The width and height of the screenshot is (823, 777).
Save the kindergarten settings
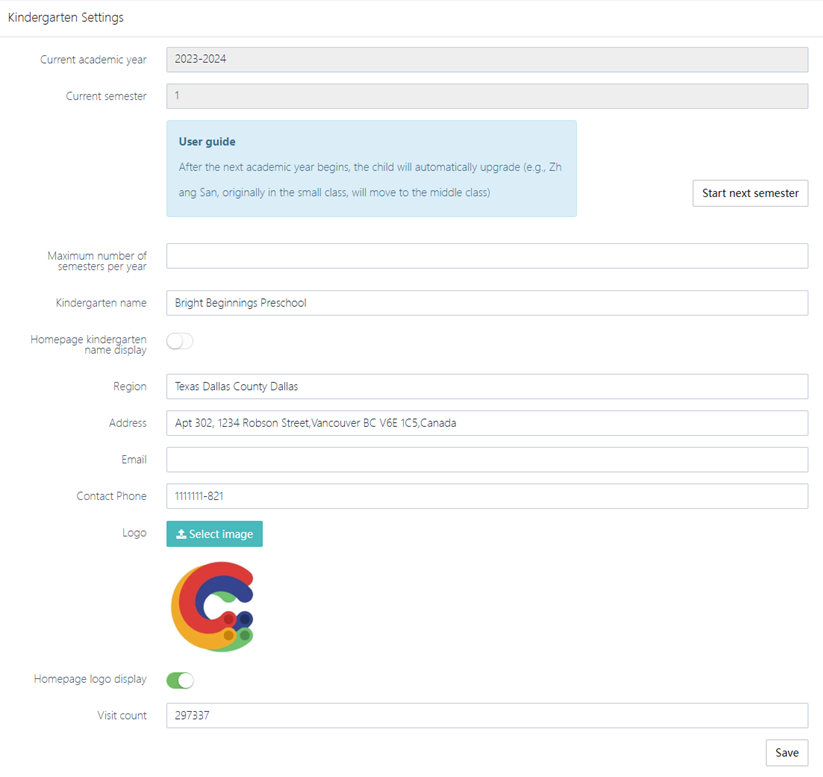[x=786, y=752]
